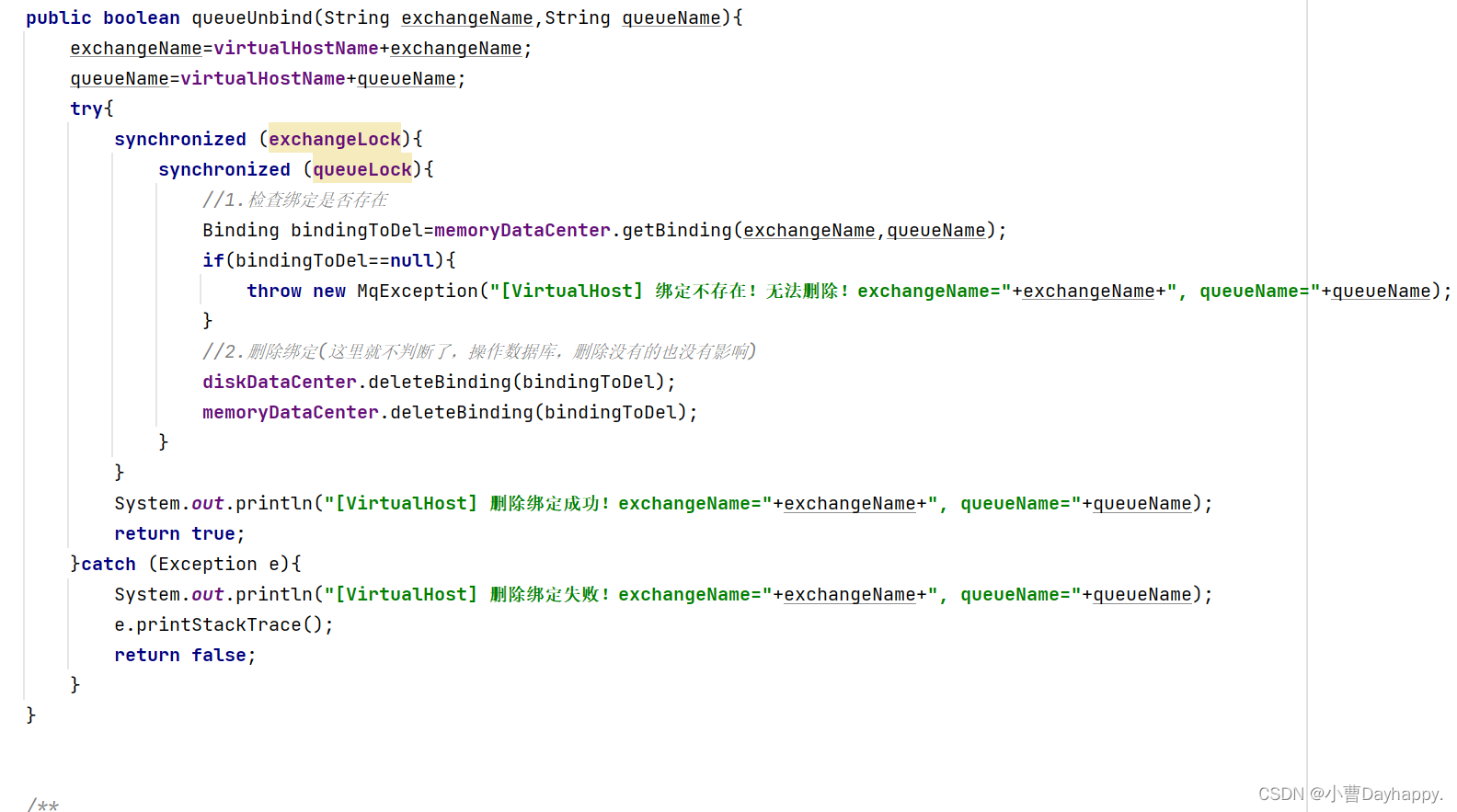This screenshot has width=1457, height=812.
Task: Click the return false statement
Action: coord(185,655)
